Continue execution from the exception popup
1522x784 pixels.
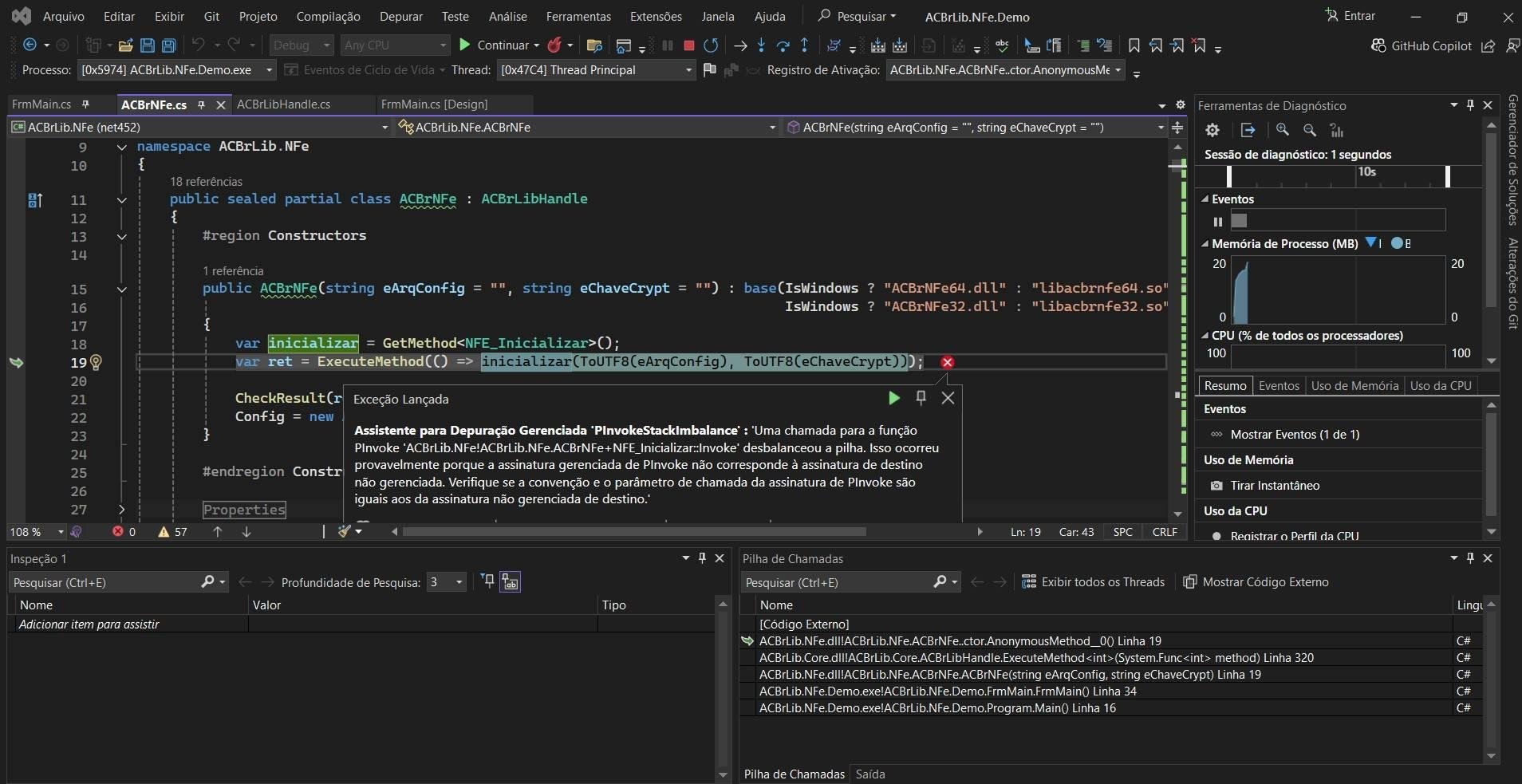coord(894,398)
